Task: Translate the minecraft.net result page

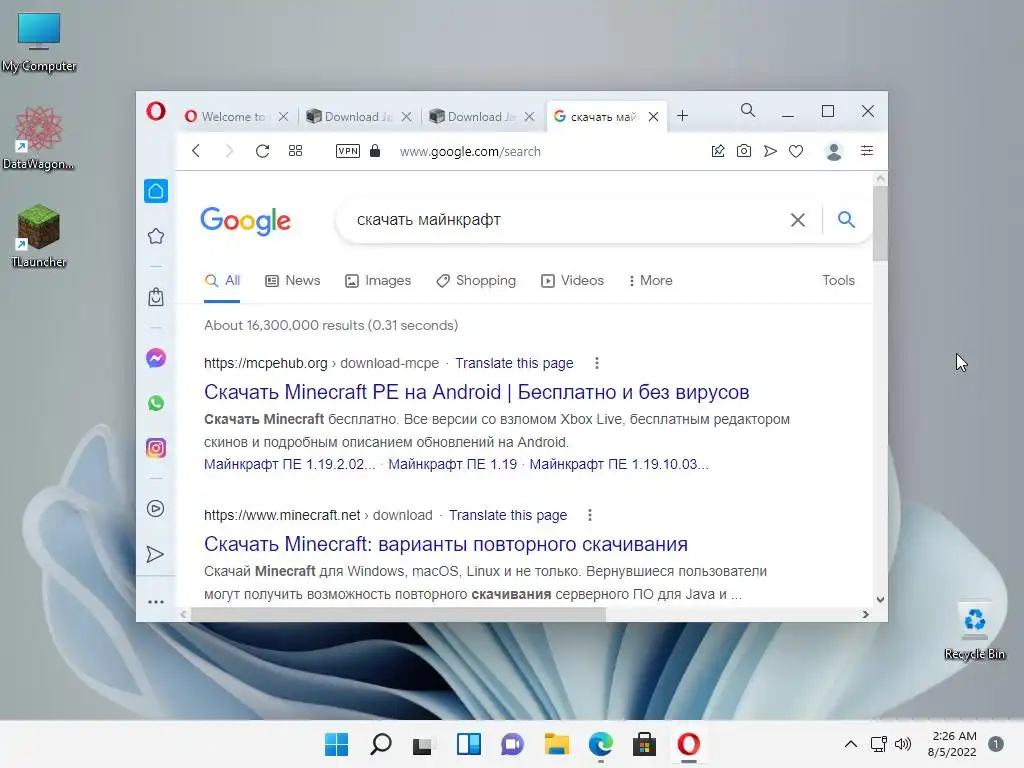Action: [507, 515]
